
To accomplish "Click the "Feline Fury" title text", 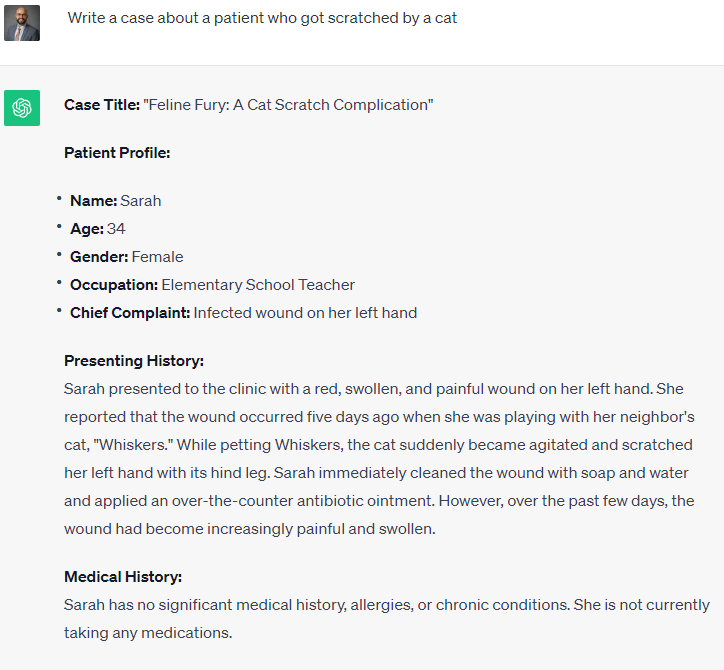I will tap(288, 105).
